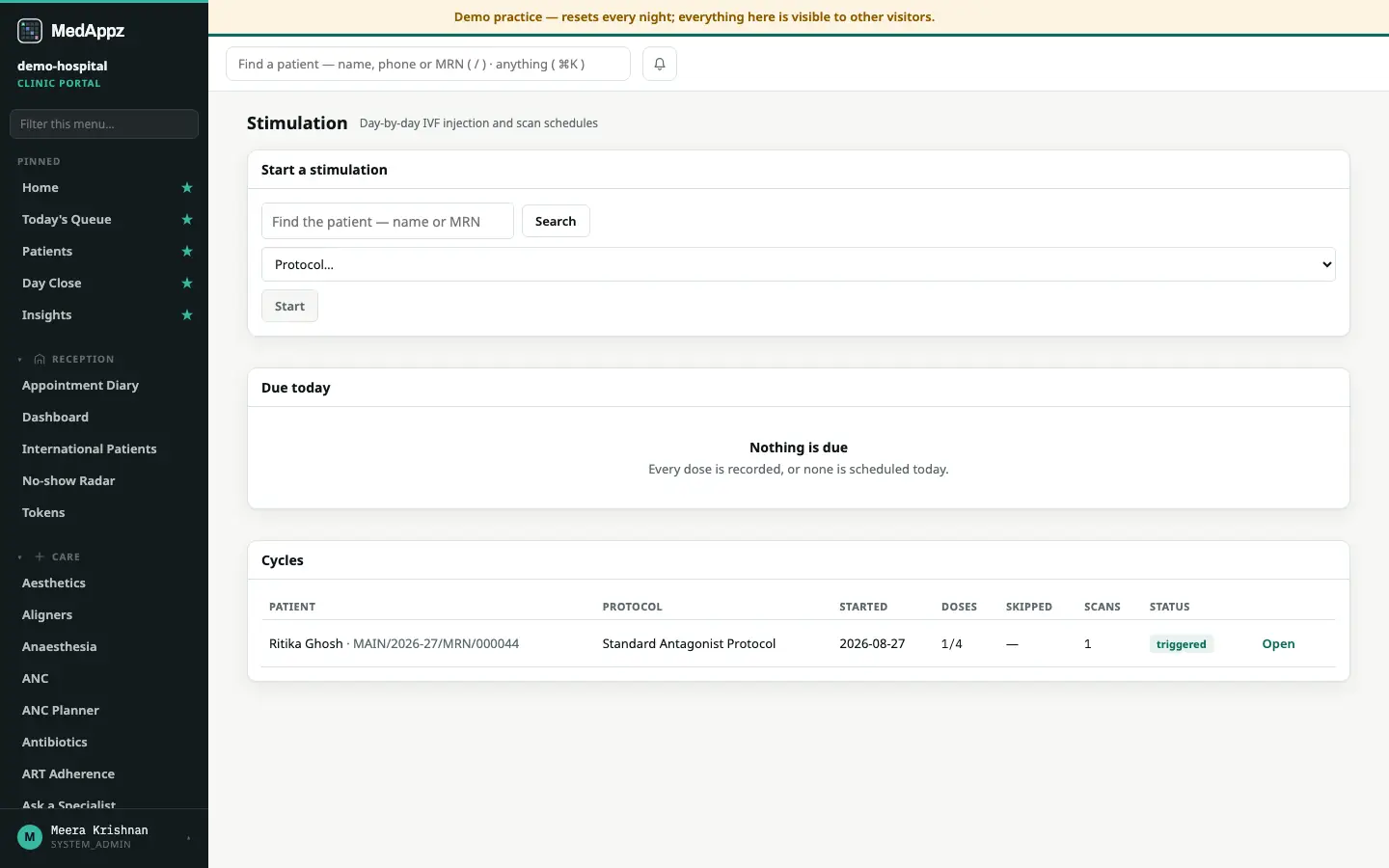Unpin Today's Queue star icon

187,220
